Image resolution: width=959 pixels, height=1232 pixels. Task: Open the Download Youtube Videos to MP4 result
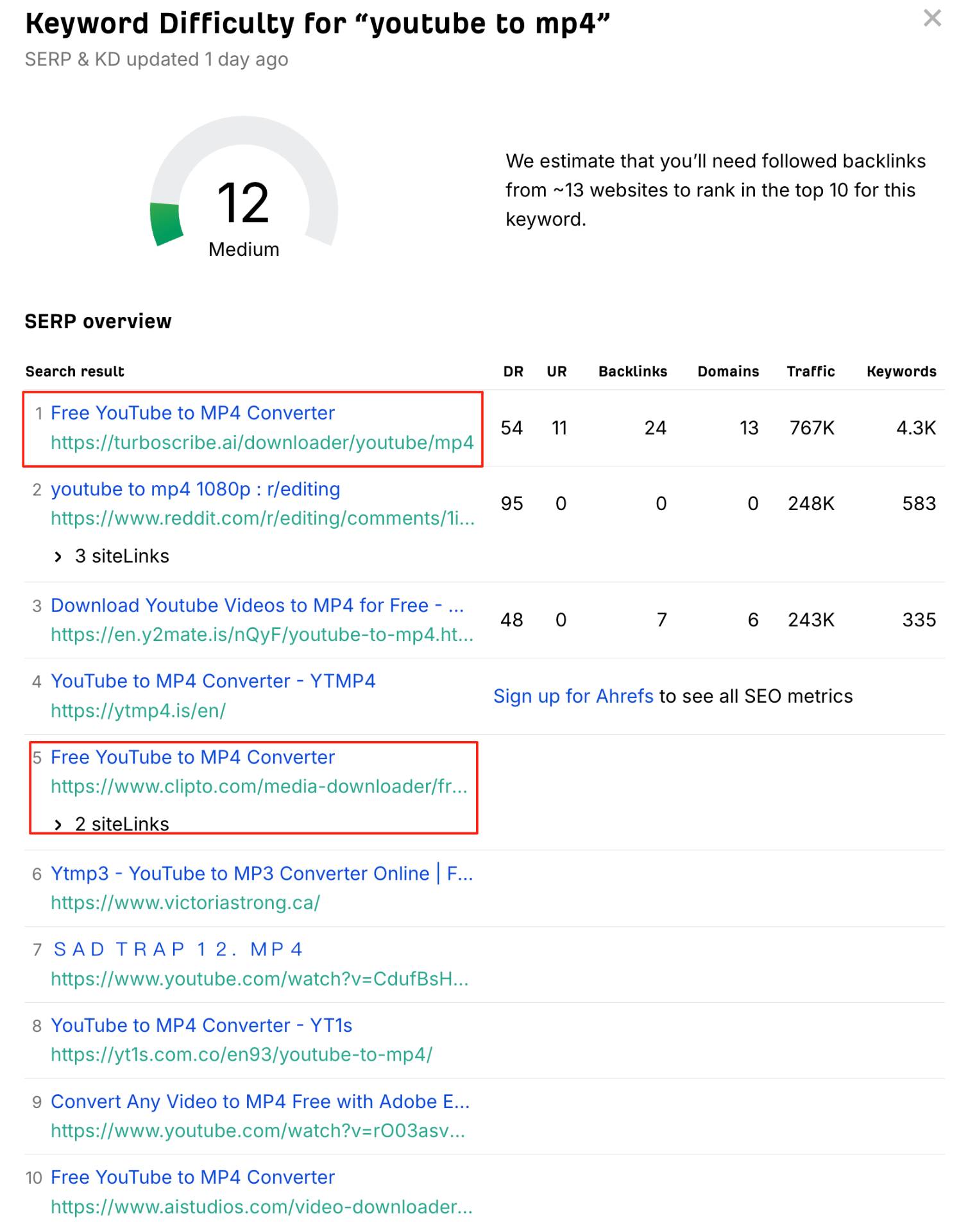(257, 605)
